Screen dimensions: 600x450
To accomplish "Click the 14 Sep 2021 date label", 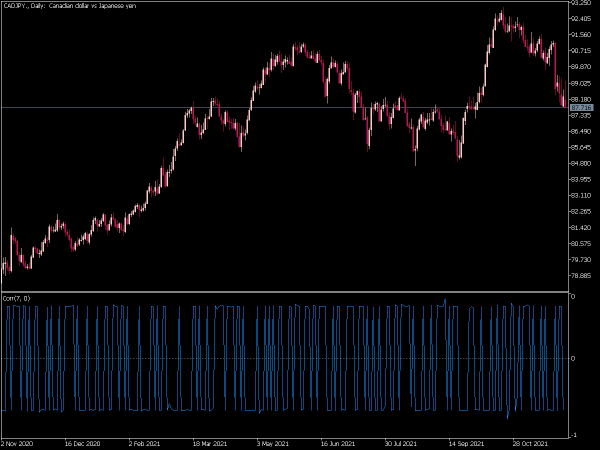I will 466,444.
